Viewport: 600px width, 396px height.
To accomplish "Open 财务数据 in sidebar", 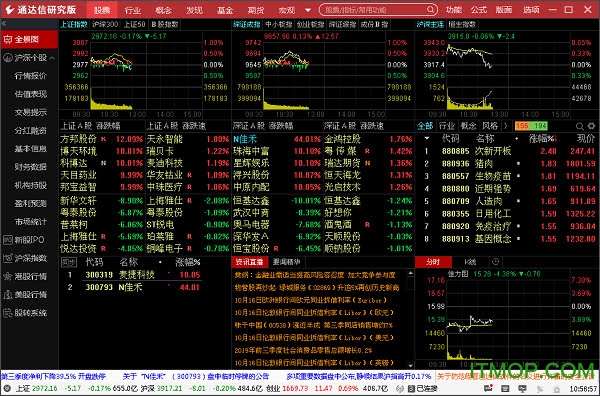I will click(x=31, y=167).
